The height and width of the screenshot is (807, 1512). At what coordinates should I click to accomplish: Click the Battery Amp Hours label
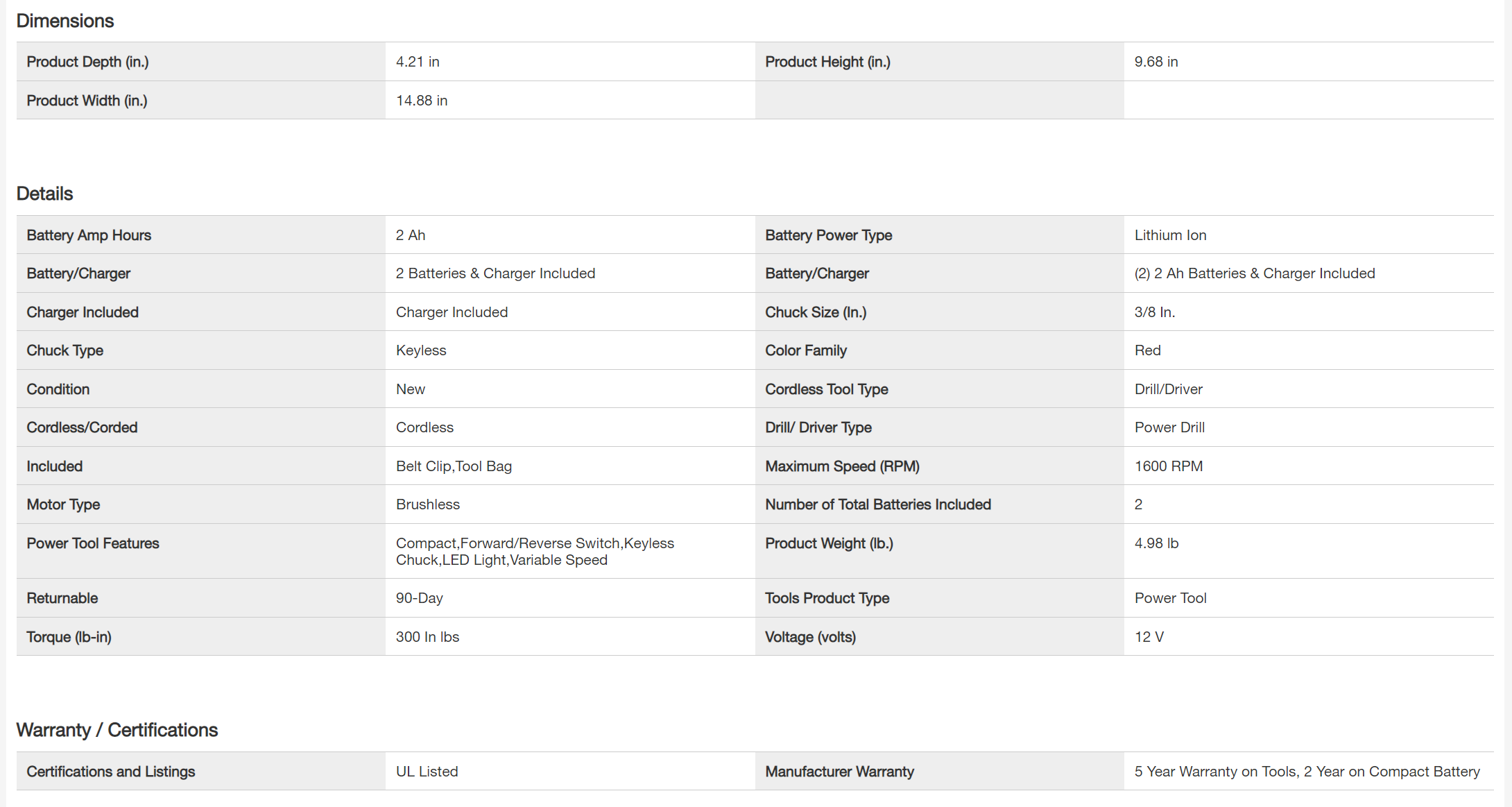click(89, 235)
